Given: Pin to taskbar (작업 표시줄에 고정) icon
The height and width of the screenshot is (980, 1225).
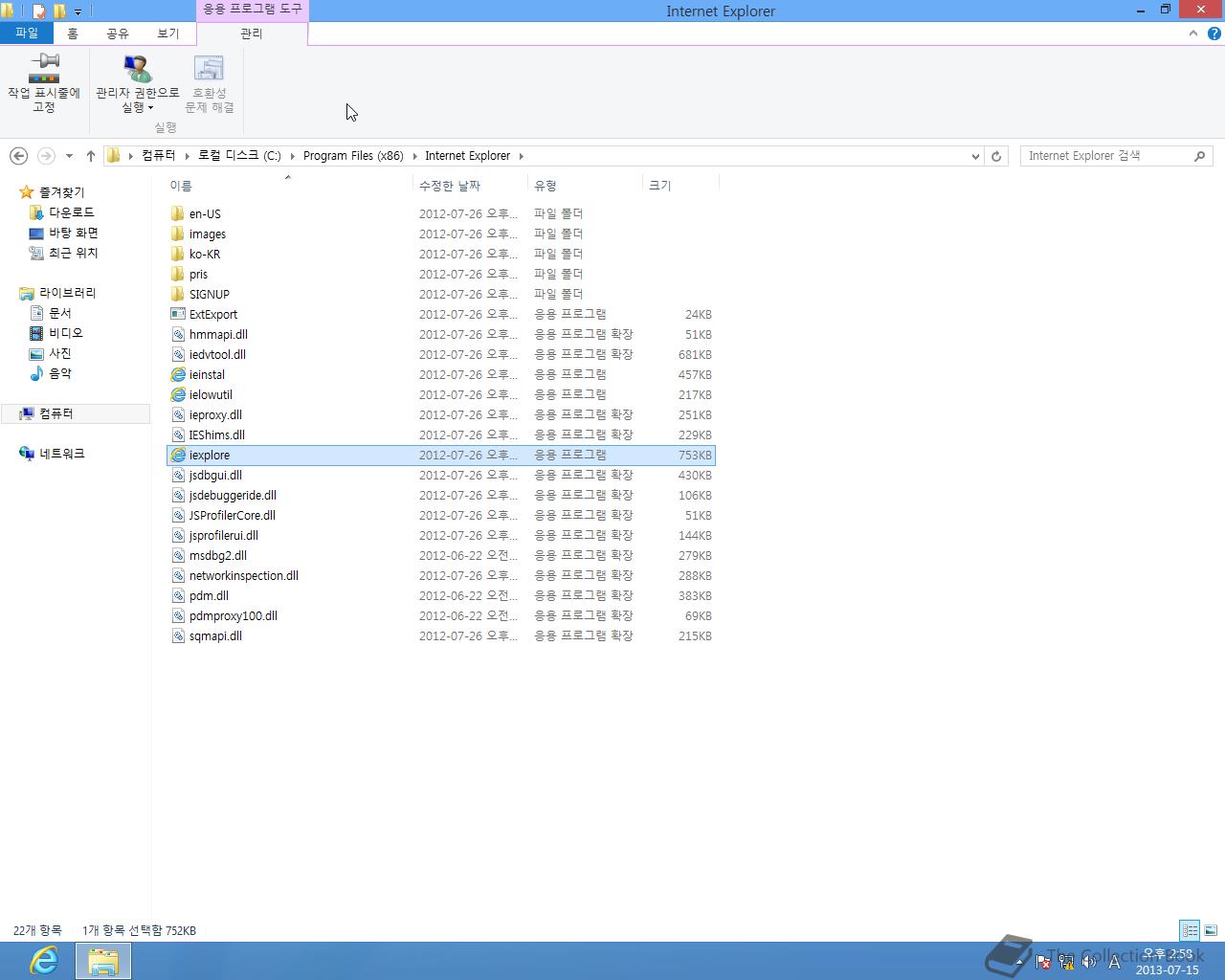Looking at the screenshot, I should coord(44,69).
